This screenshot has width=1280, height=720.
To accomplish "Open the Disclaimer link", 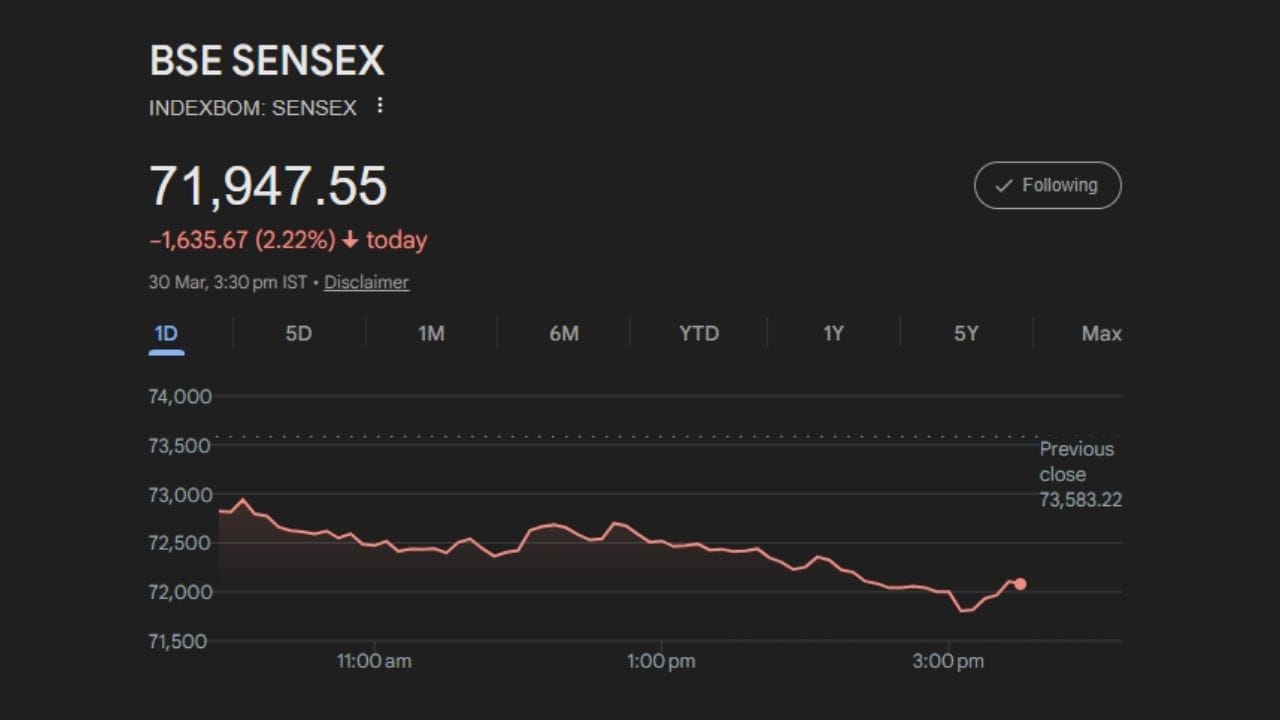I will tap(366, 282).
